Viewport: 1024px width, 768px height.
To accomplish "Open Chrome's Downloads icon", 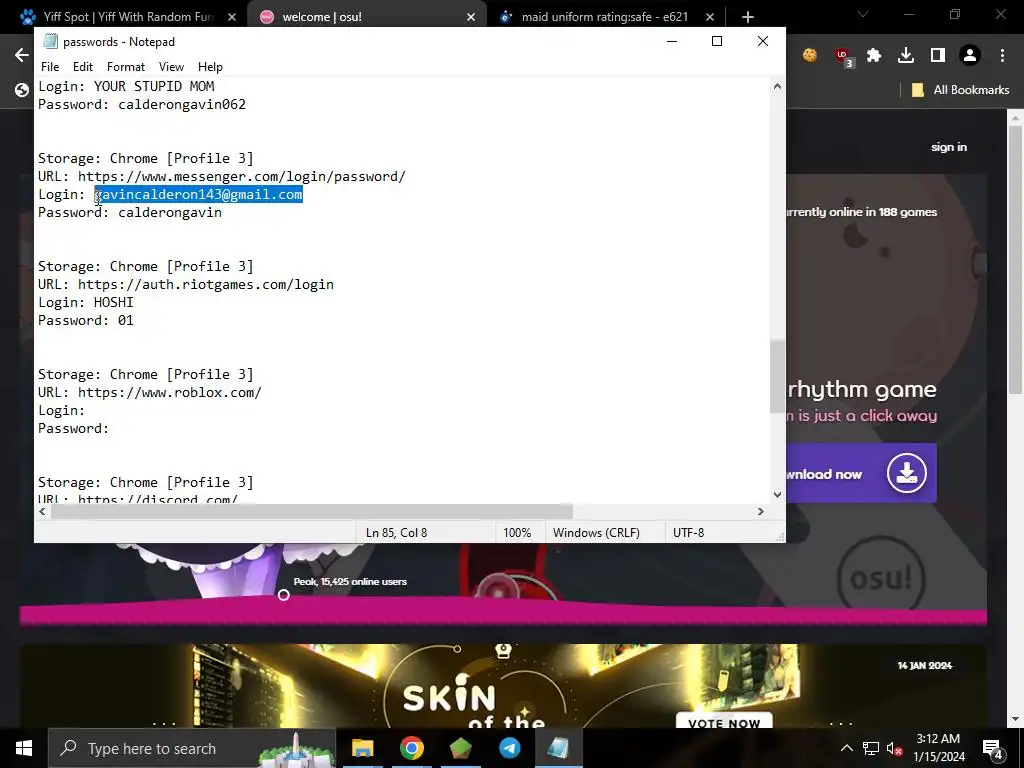I will click(906, 56).
